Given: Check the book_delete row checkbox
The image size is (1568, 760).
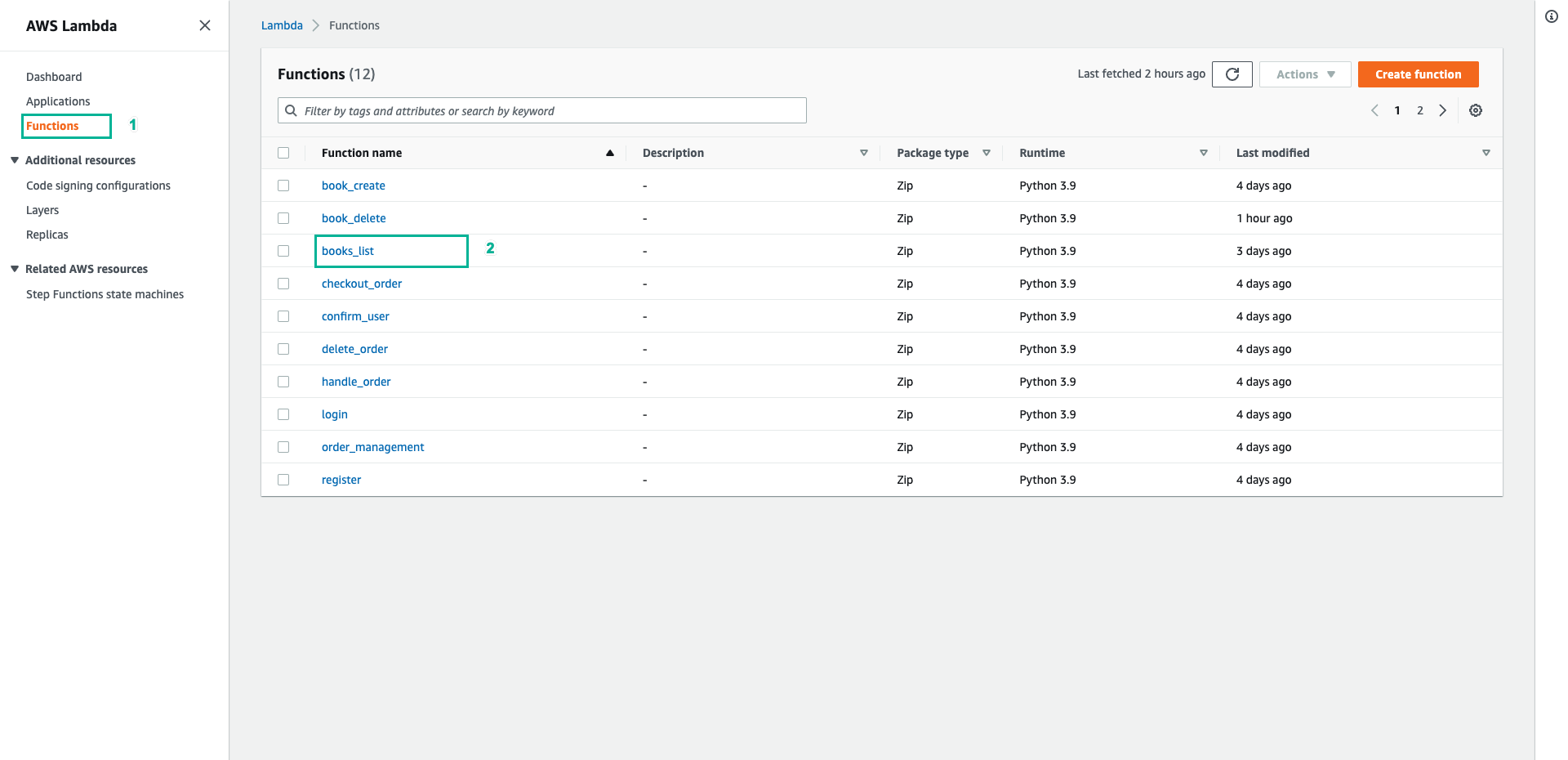Looking at the screenshot, I should (283, 218).
